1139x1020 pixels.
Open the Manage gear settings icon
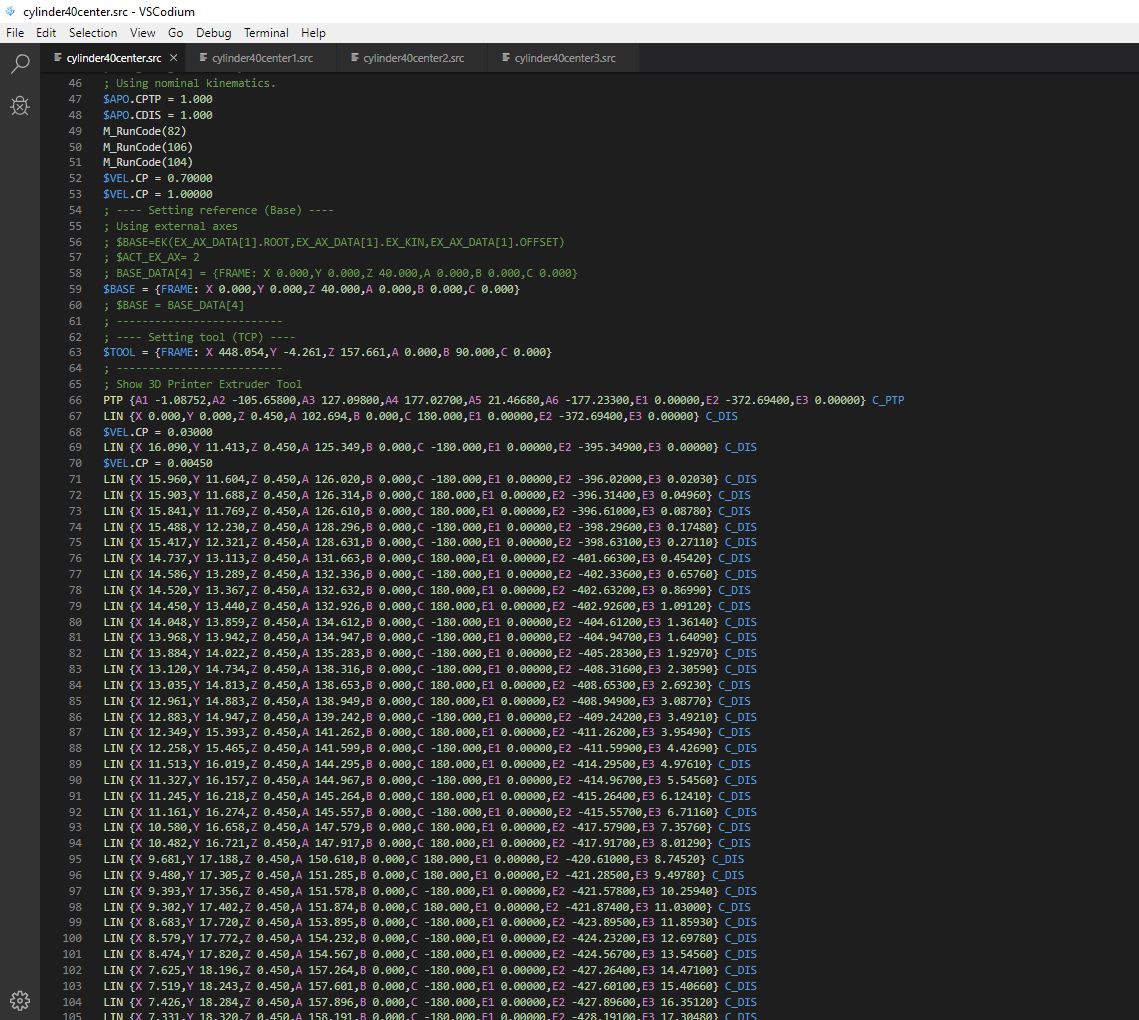click(x=20, y=999)
